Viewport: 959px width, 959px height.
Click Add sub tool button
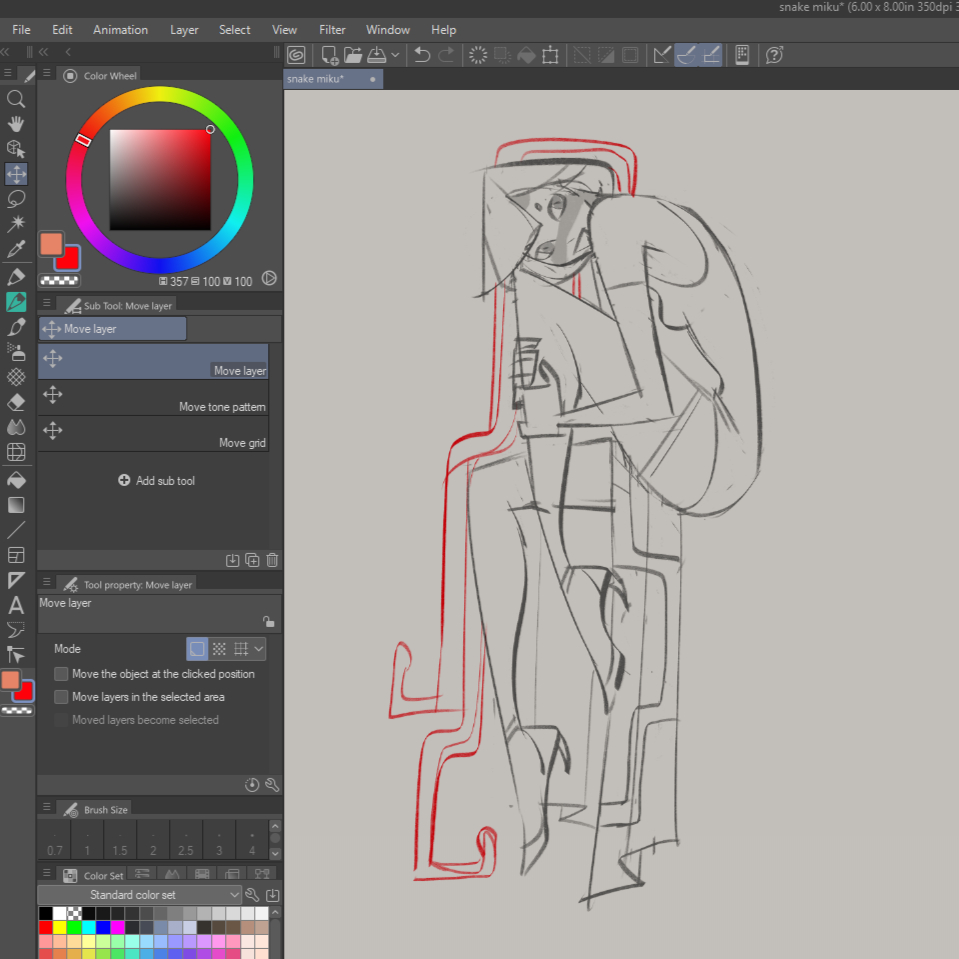156,481
